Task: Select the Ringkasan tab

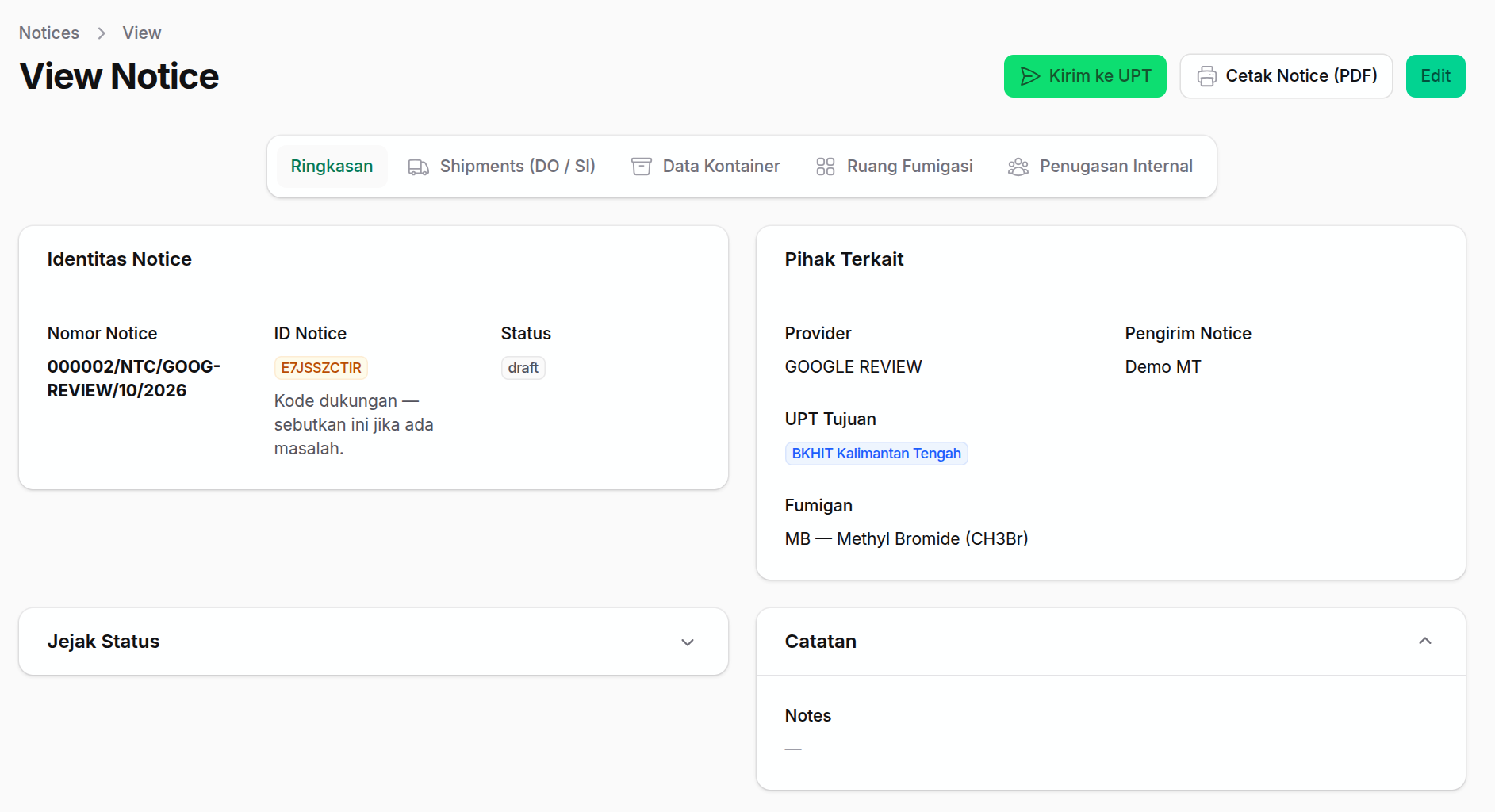Action: coord(332,167)
